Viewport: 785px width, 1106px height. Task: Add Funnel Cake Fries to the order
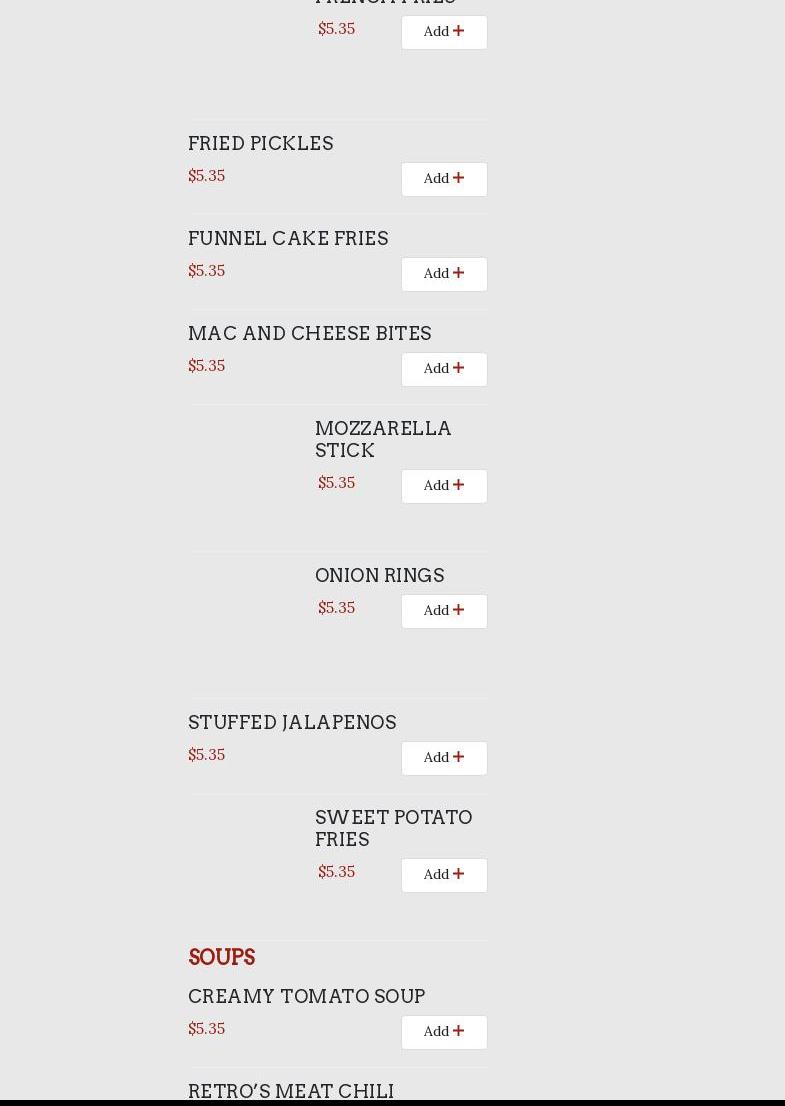444,274
